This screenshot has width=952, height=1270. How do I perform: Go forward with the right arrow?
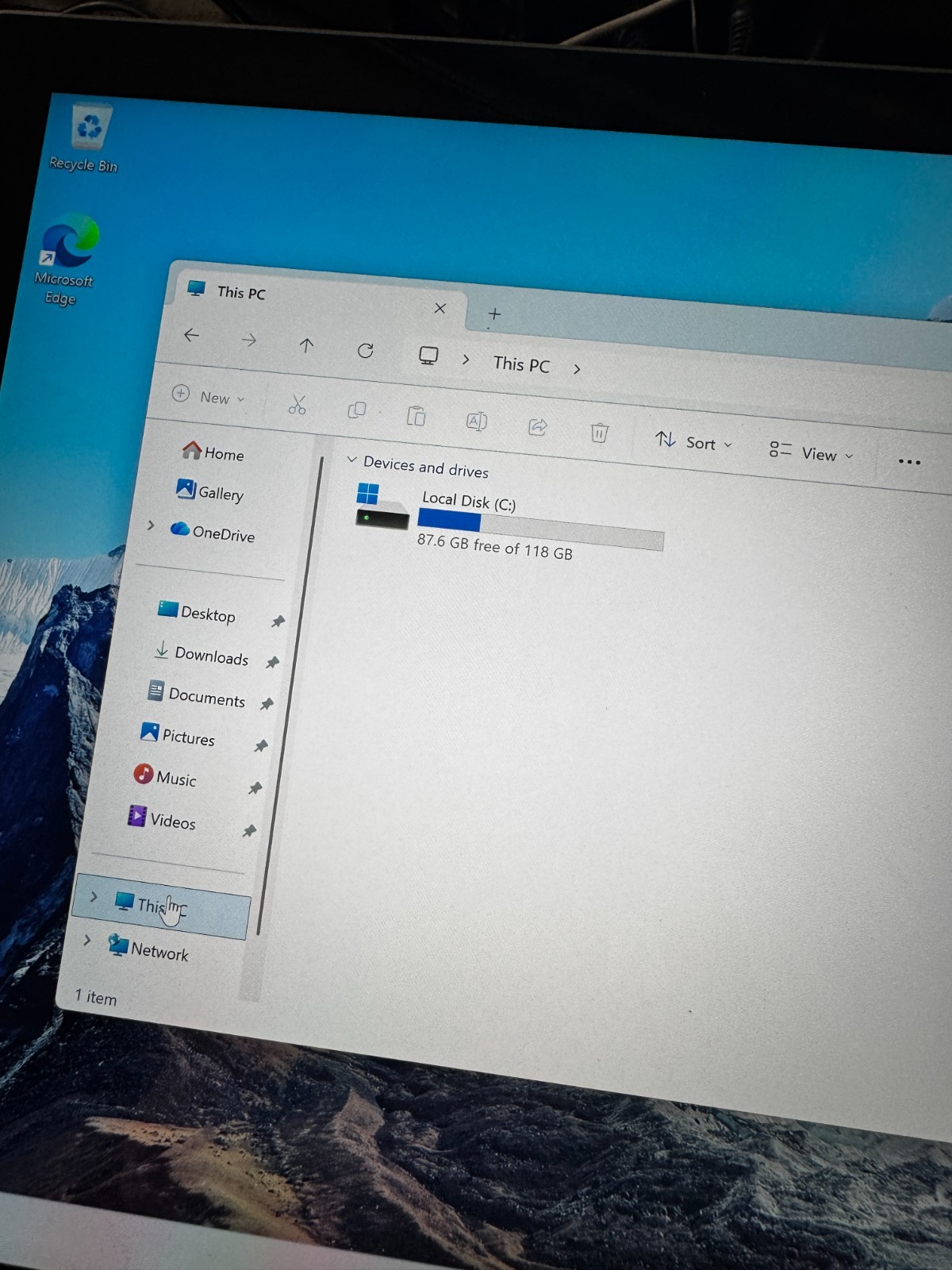[248, 341]
